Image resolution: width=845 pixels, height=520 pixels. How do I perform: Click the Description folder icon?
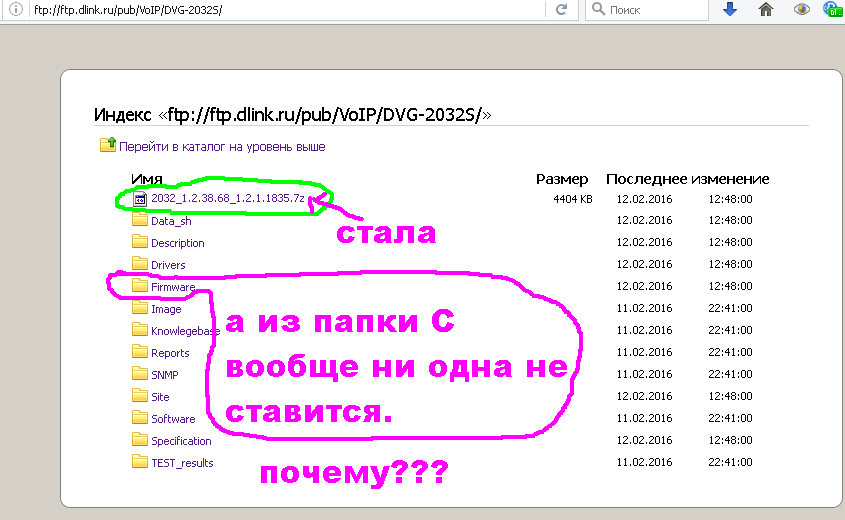(x=140, y=242)
